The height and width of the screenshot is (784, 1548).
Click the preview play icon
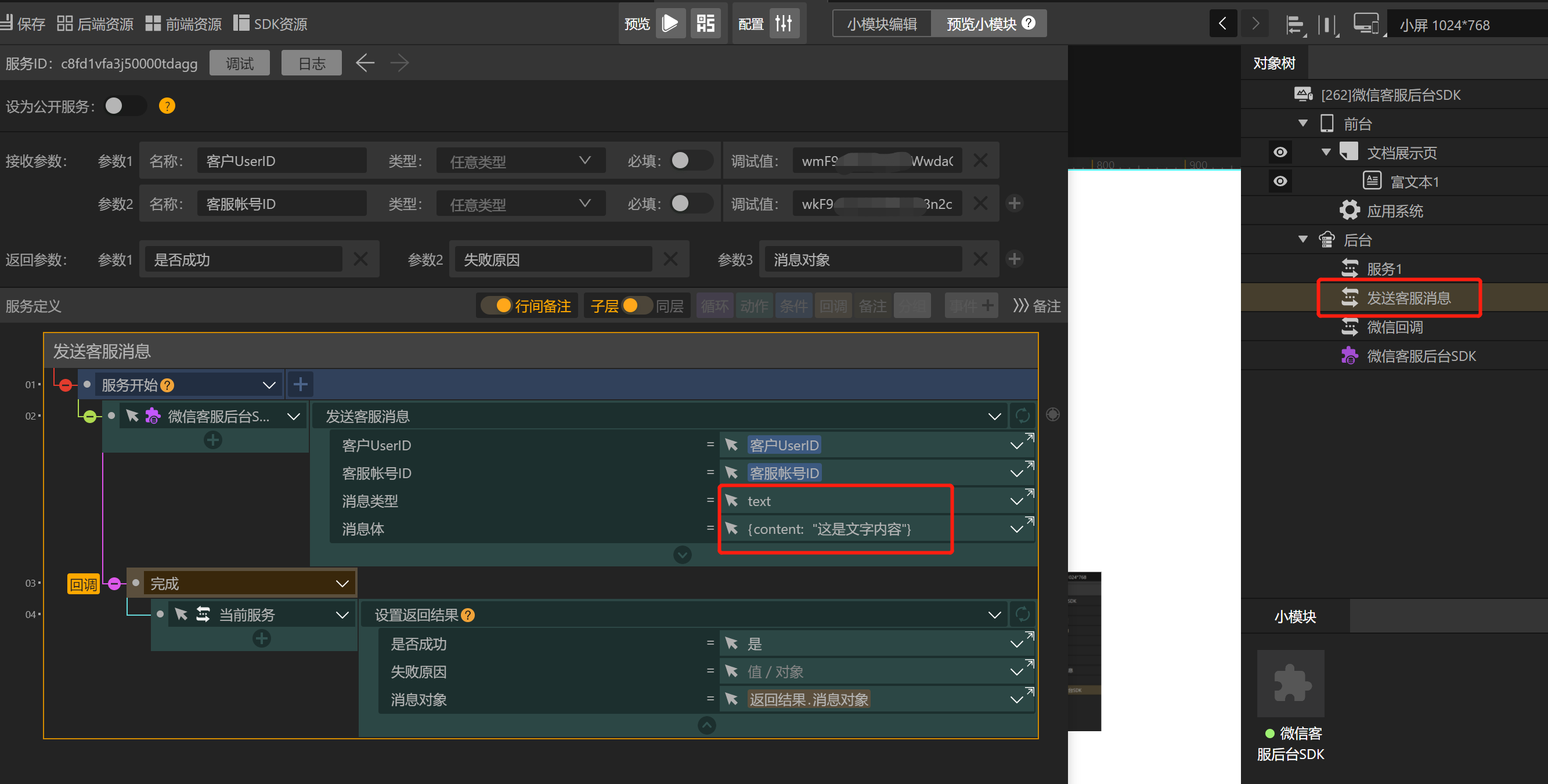click(x=669, y=24)
